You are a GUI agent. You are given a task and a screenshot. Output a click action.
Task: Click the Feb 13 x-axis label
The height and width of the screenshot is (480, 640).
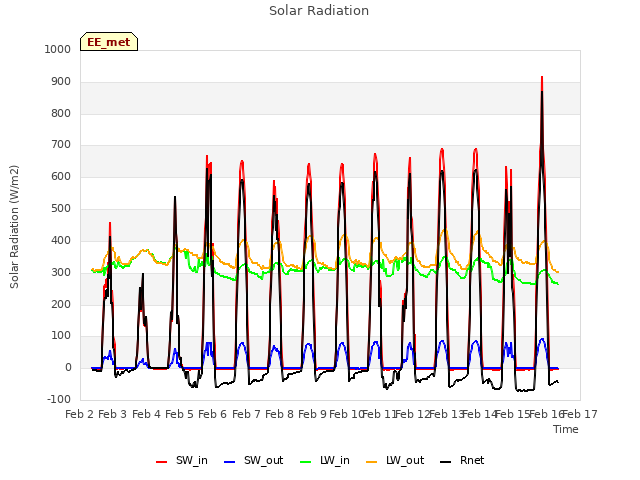(447, 414)
